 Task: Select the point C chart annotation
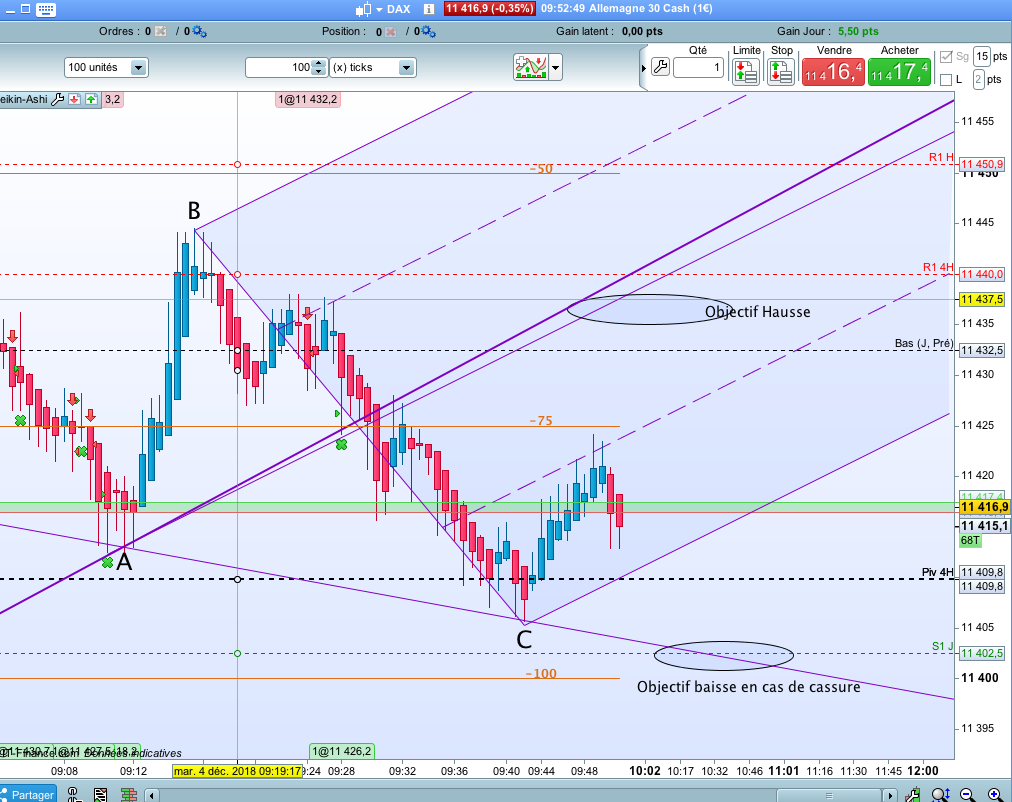coord(523,640)
